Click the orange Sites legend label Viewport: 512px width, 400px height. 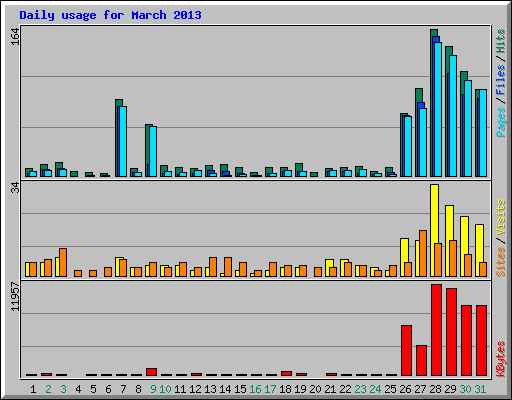tap(501, 262)
